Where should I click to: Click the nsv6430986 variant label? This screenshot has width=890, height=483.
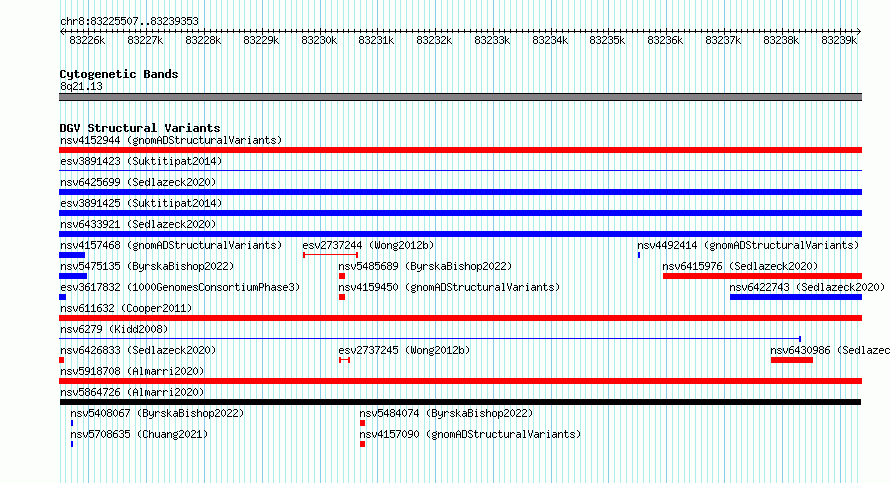coord(829,350)
